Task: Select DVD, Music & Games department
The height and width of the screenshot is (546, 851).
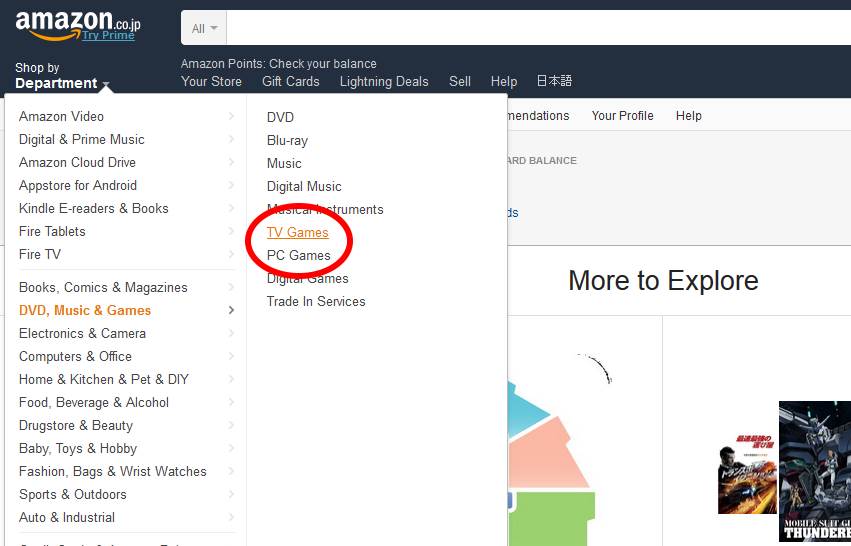Action: coord(85,310)
